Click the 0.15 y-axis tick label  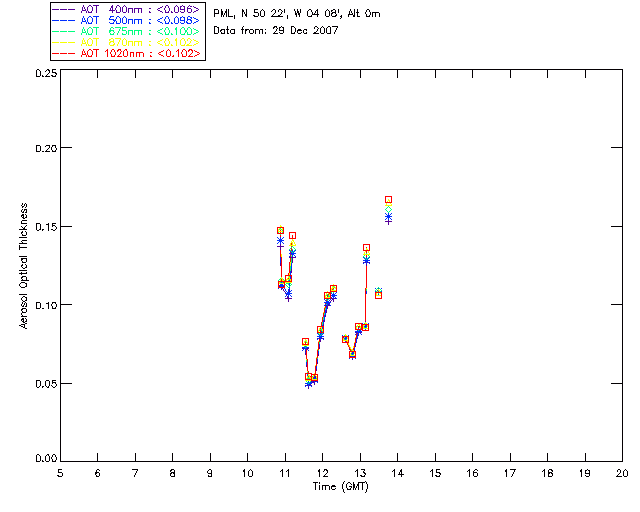click(x=46, y=227)
